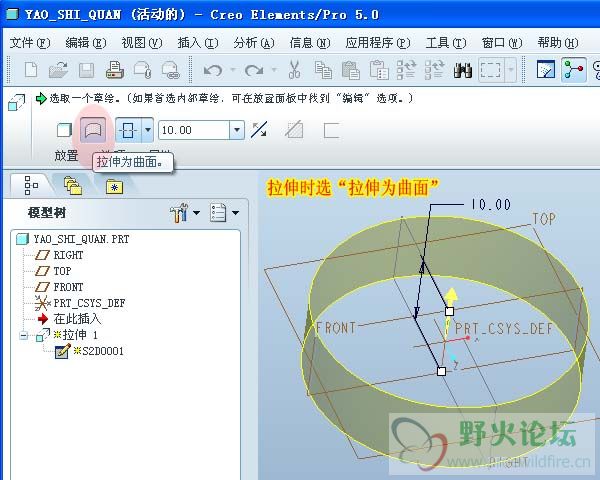
Task: Click the yellow direction arrow in viewport
Action: (x=451, y=297)
